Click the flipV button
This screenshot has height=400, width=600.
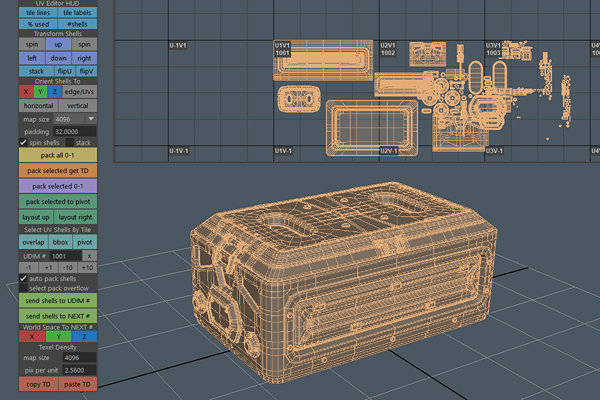coord(86,72)
